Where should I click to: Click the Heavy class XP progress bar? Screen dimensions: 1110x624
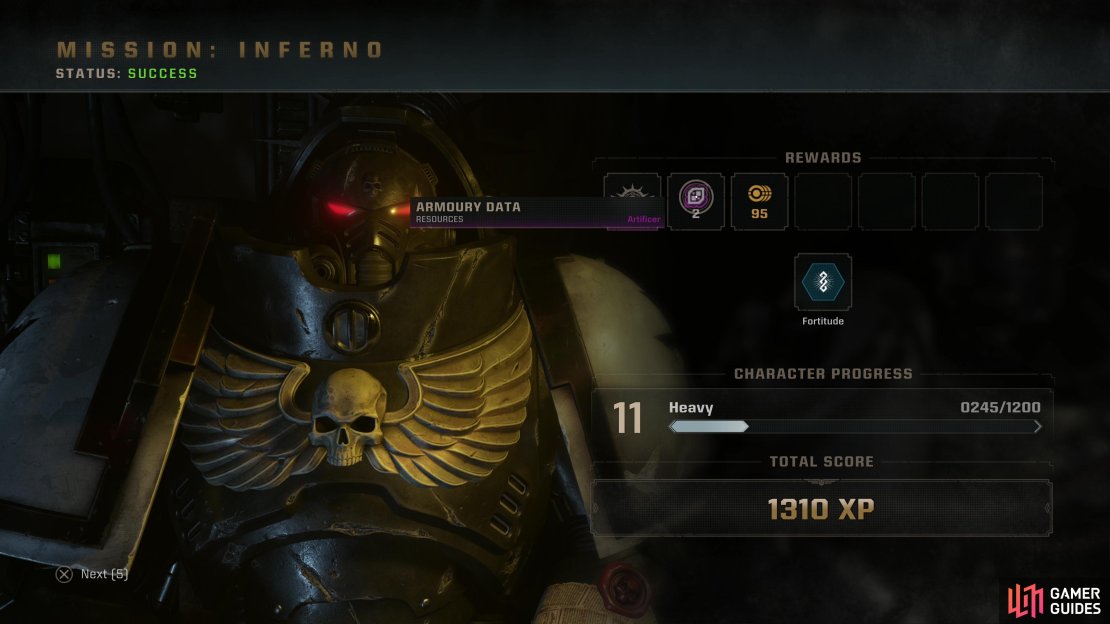pos(855,426)
